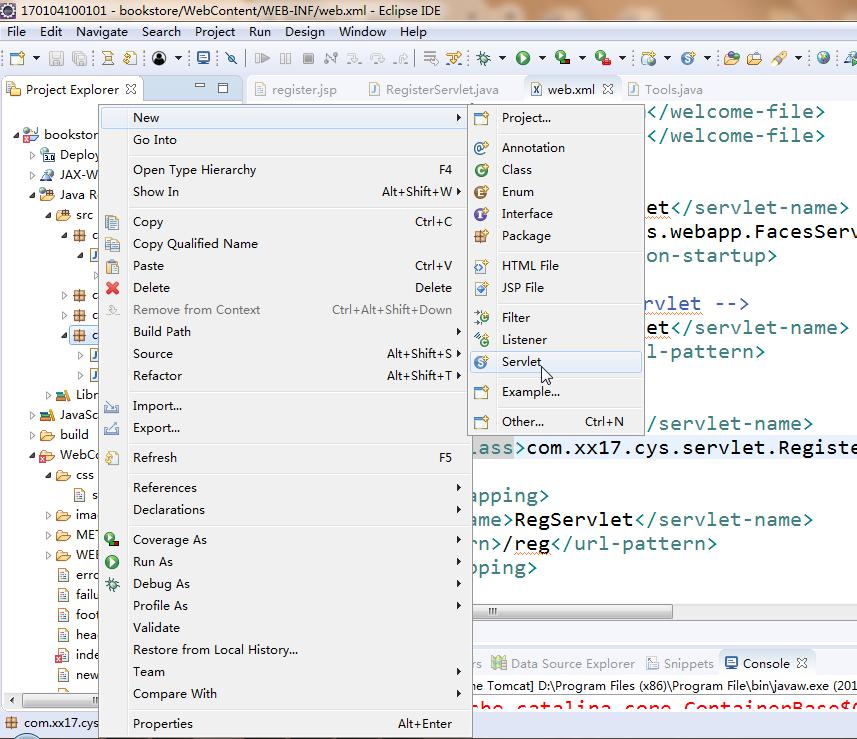Maximize the Project Explorer view

coord(223,88)
